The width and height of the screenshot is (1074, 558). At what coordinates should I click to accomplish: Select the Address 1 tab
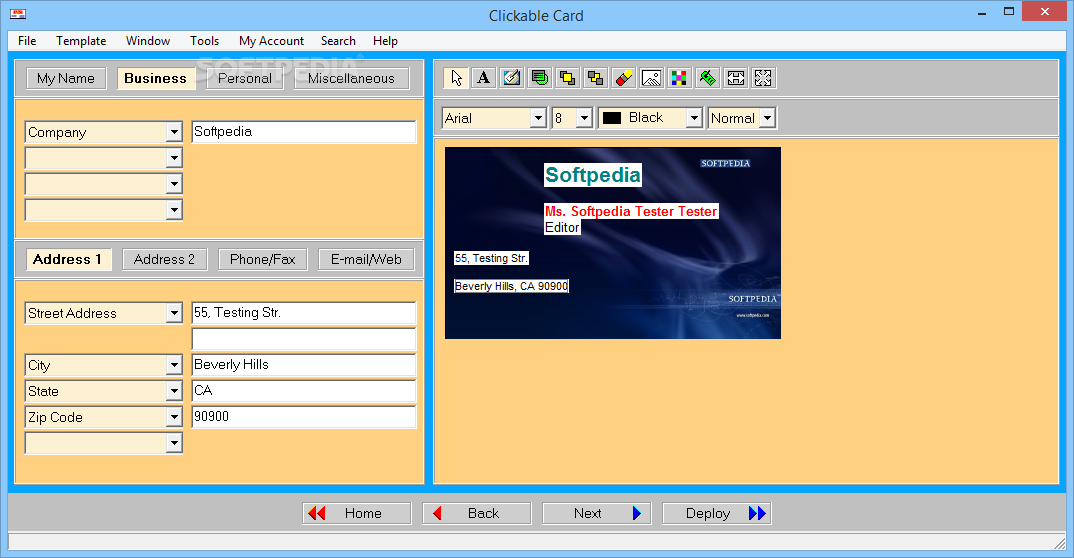point(67,259)
